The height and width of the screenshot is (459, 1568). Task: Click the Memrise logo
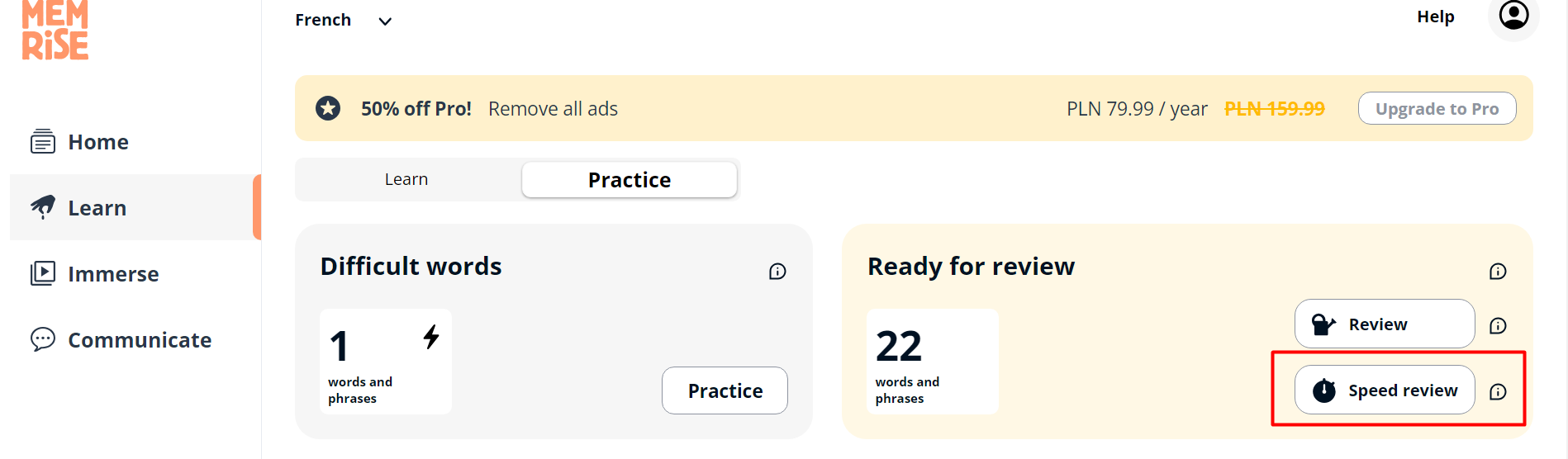55,31
